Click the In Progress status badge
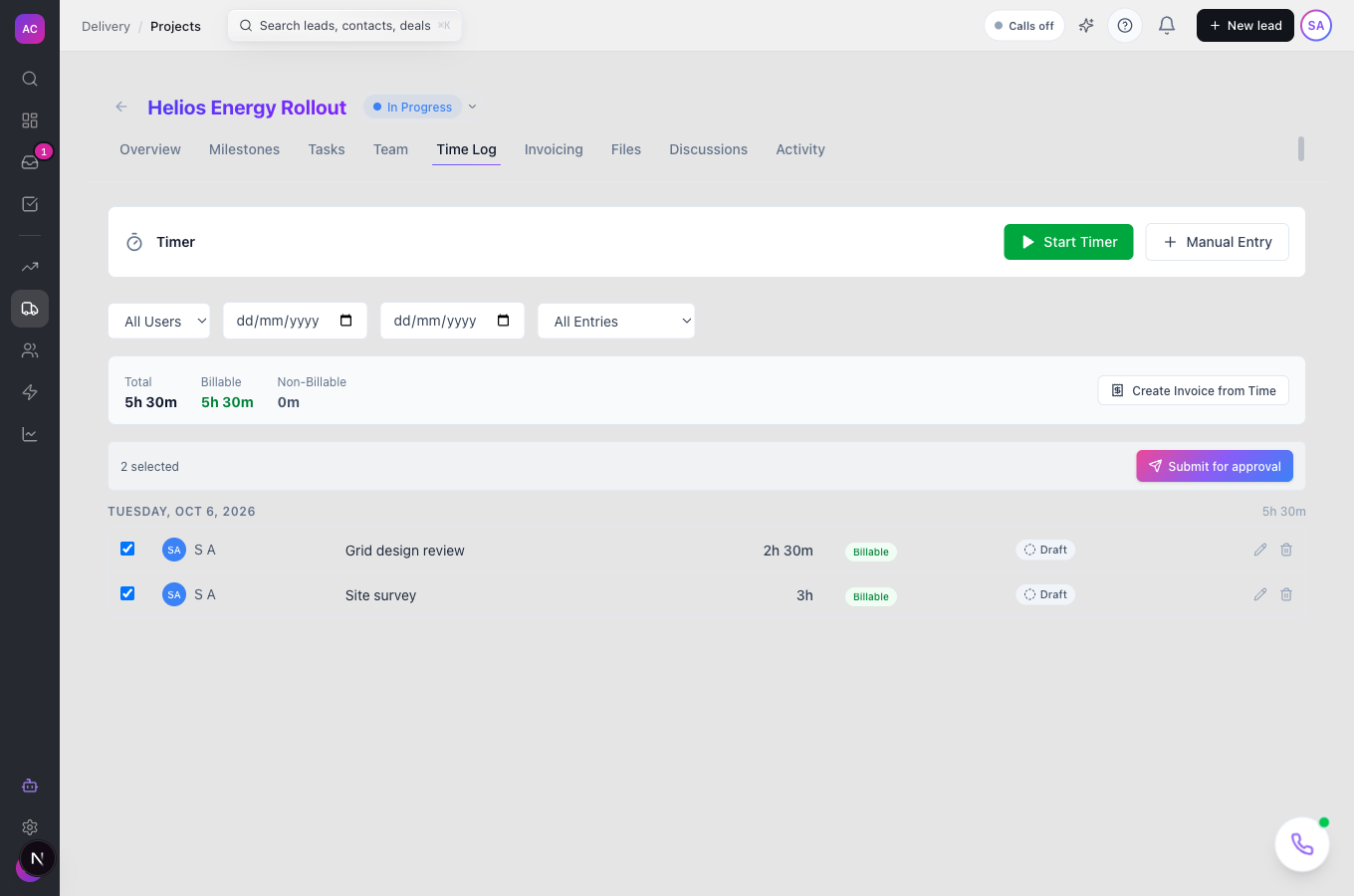 (412, 107)
